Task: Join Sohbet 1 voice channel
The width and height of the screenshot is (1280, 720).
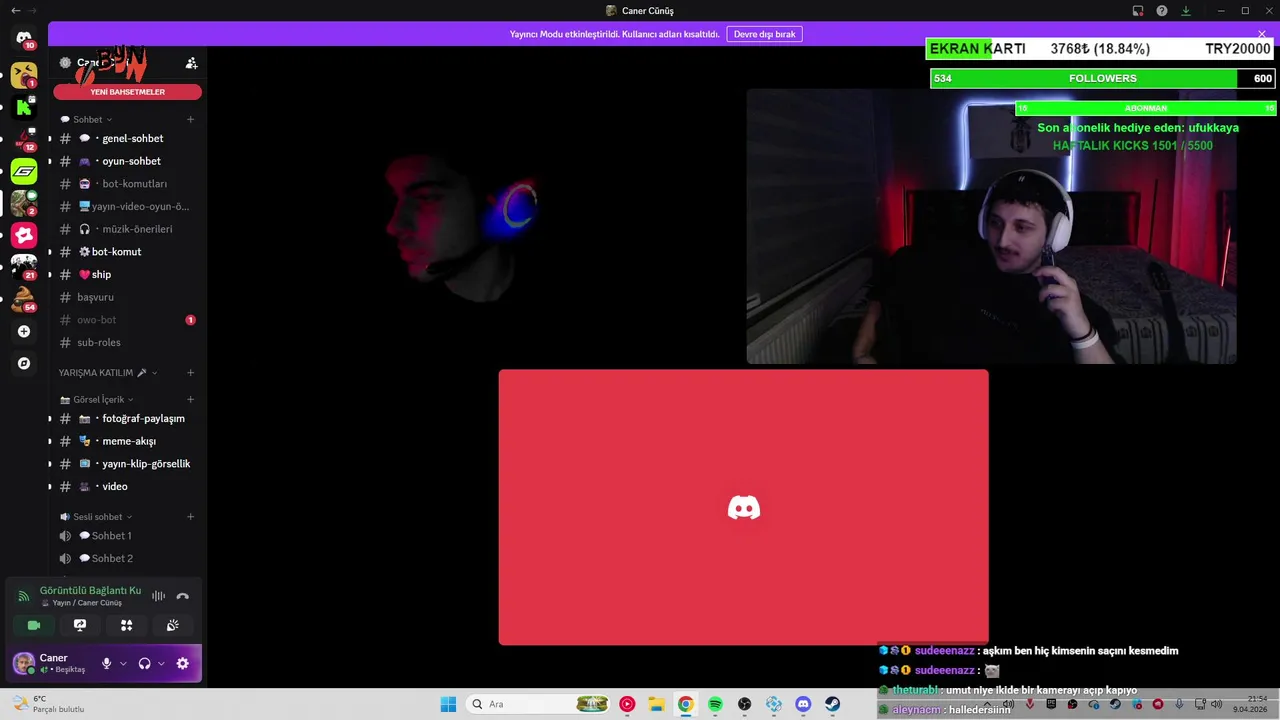Action: coord(128,536)
